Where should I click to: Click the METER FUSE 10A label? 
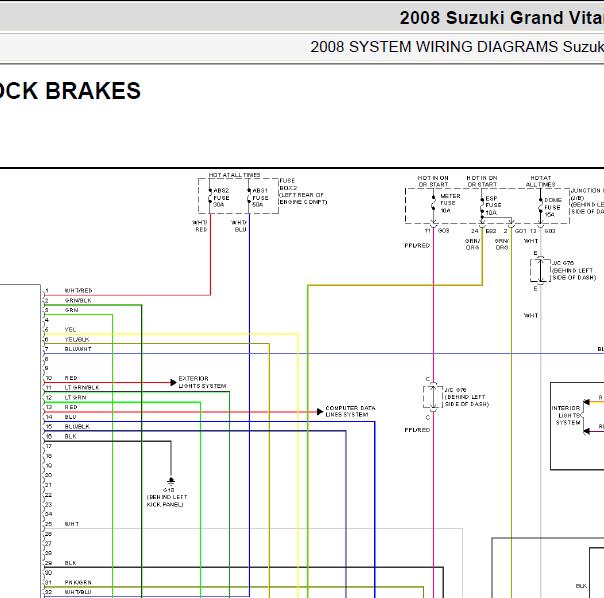[x=450, y=203]
